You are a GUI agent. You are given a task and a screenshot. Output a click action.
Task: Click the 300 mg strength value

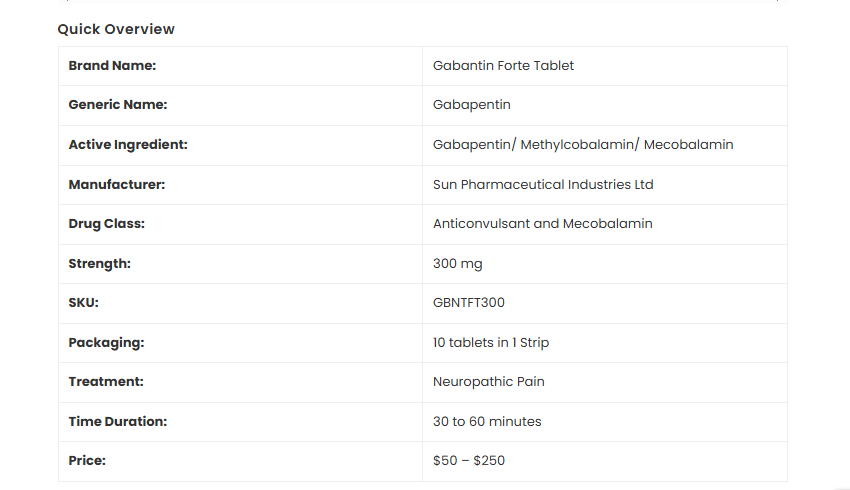click(x=458, y=264)
